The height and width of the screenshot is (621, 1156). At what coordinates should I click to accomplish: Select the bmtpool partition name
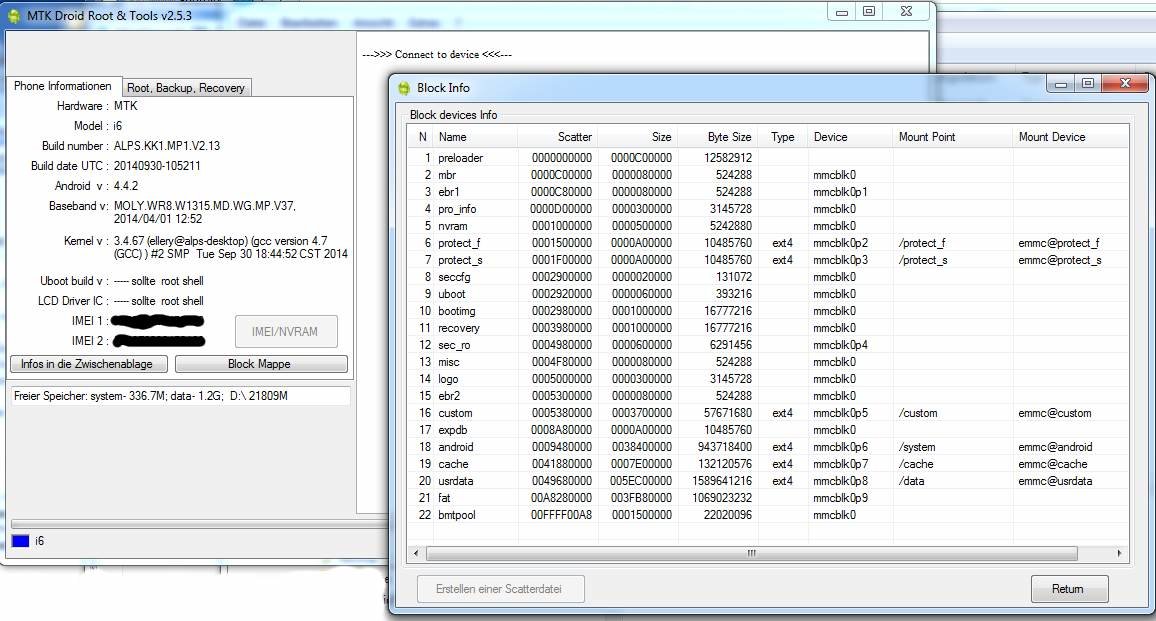(457, 515)
